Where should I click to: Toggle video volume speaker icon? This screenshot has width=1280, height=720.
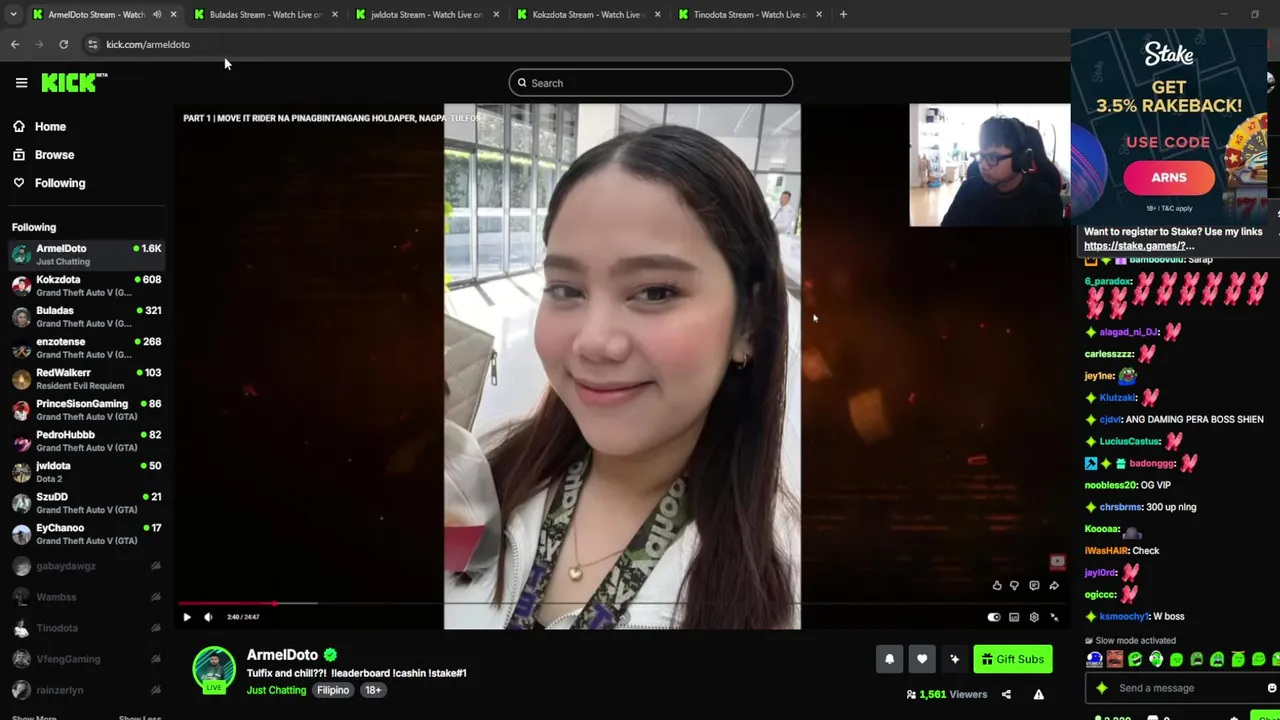(x=208, y=617)
